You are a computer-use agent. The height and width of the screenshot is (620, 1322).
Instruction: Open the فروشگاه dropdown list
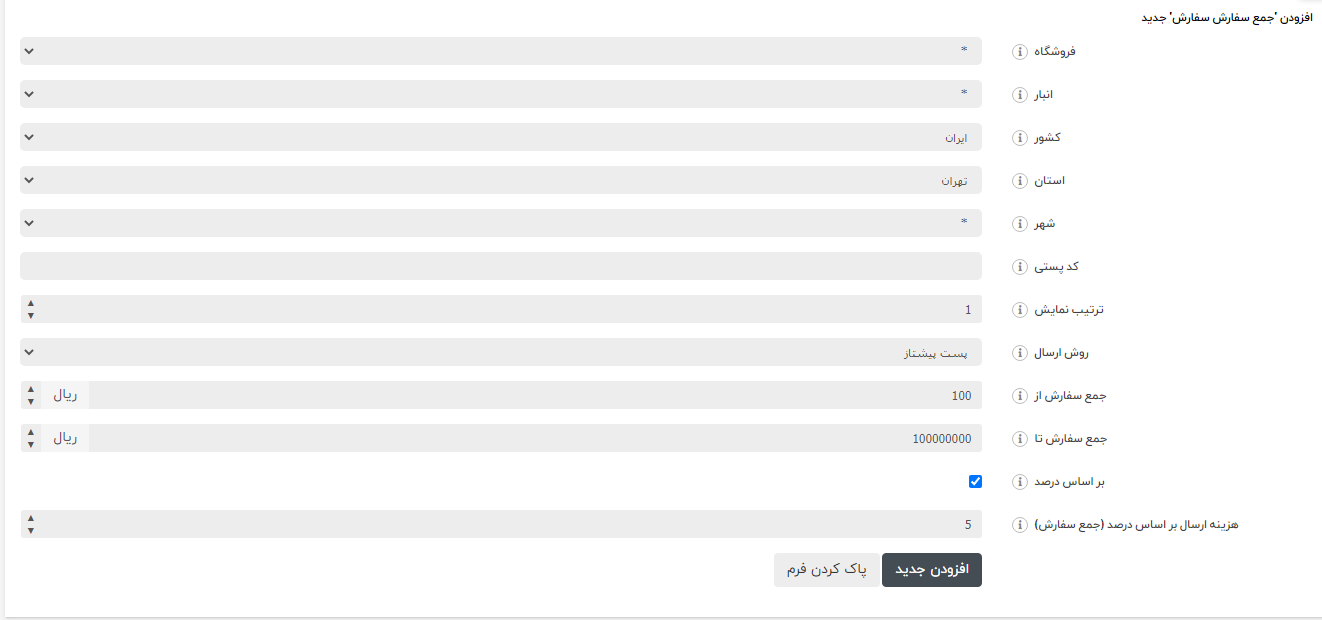(500, 51)
